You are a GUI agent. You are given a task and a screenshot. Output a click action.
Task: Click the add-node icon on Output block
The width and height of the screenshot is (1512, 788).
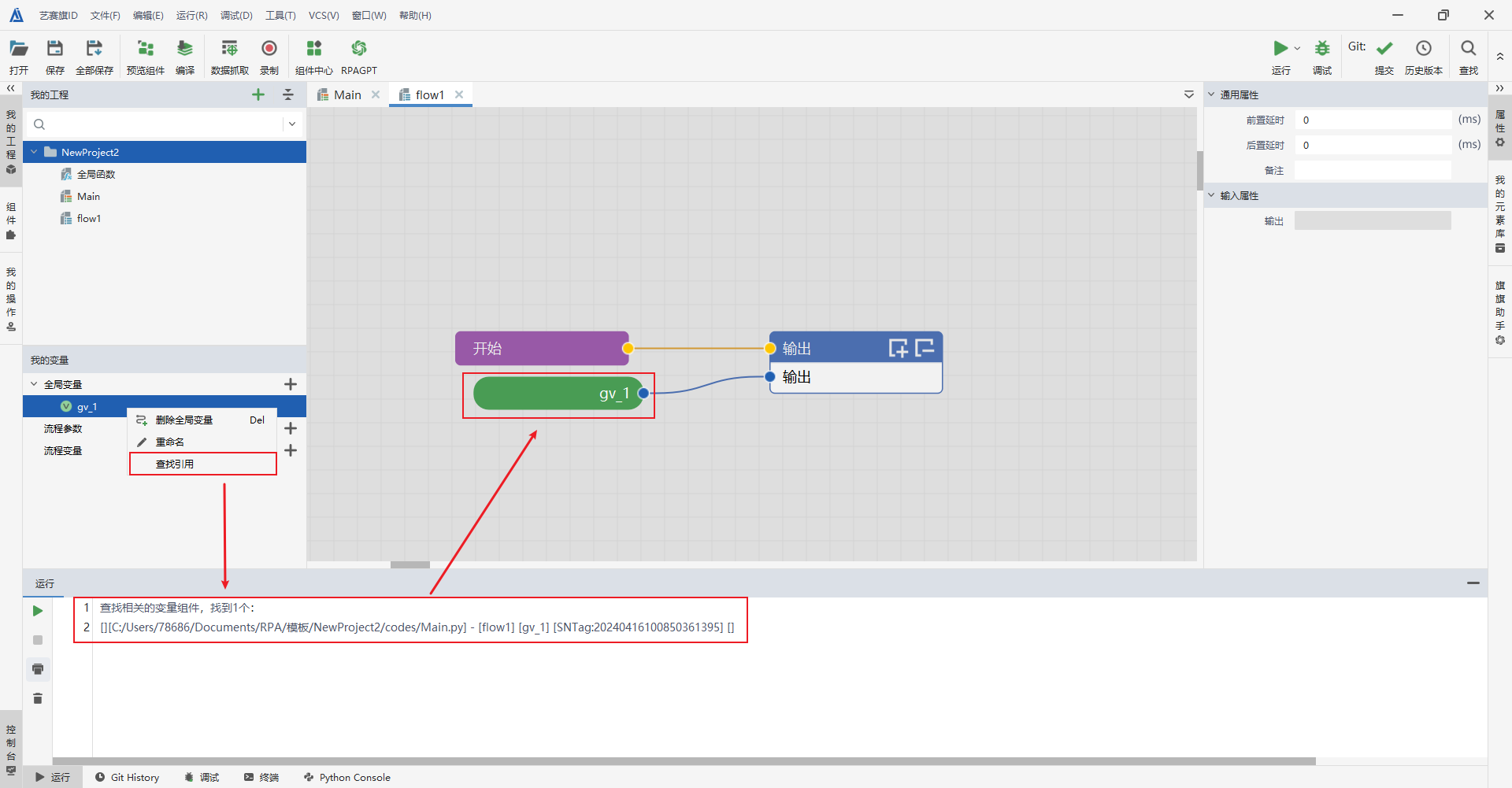[898, 348]
